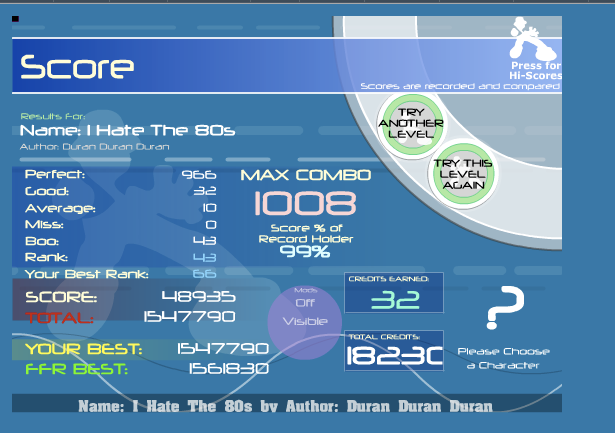The image size is (615, 433).
Task: Click the question mark character icon
Action: tap(505, 308)
